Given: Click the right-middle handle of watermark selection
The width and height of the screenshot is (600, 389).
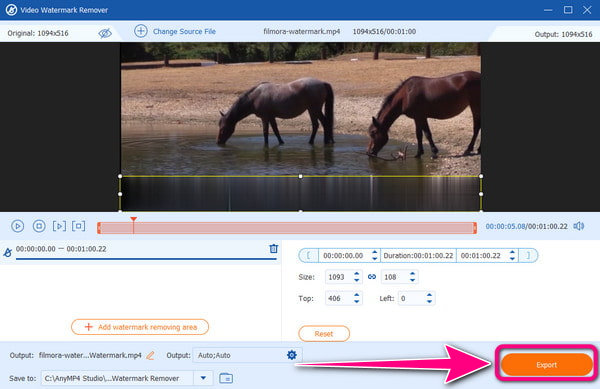Looking at the screenshot, I should point(481,194).
